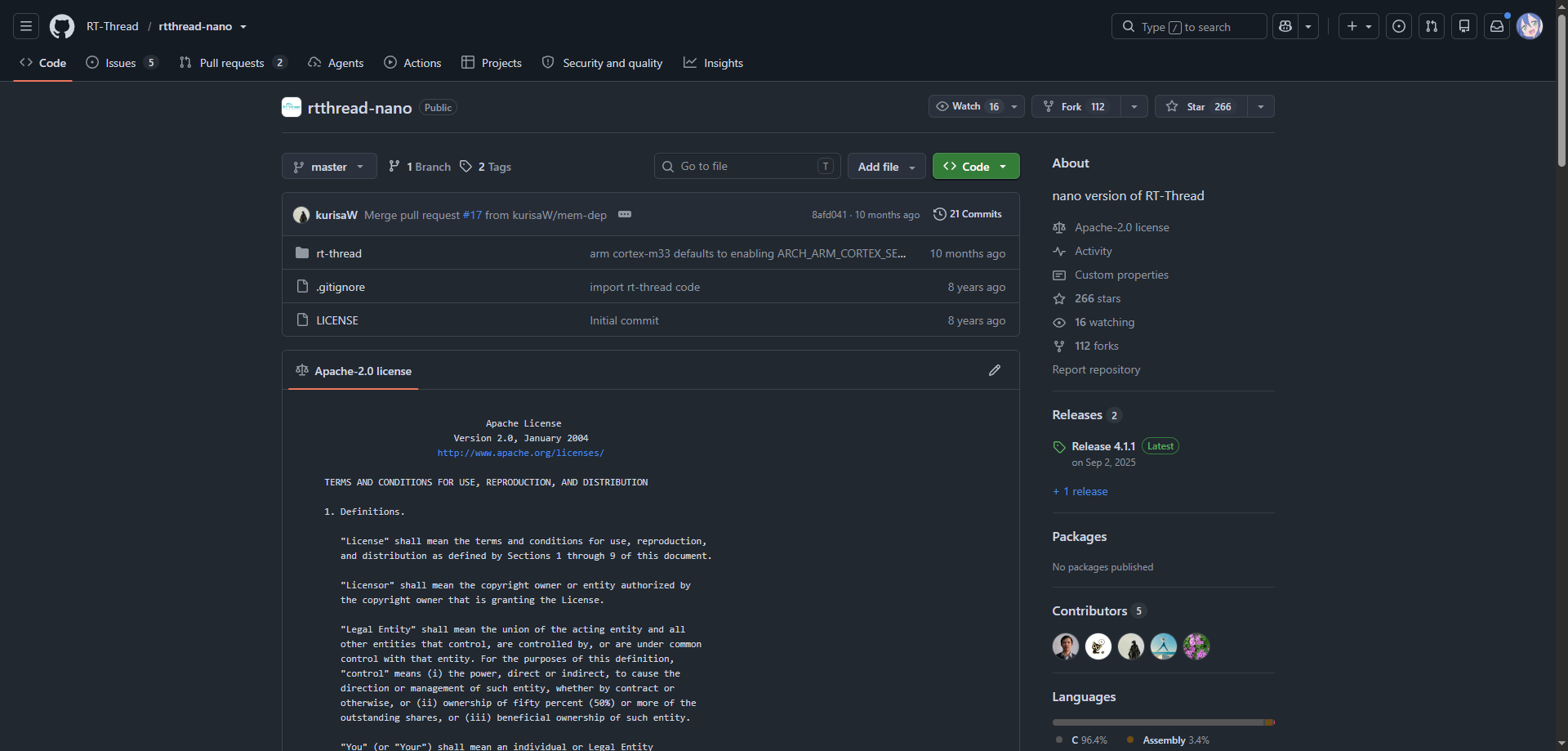This screenshot has height=751, width=1568.
Task: Open the Add file dropdown
Action: (887, 166)
